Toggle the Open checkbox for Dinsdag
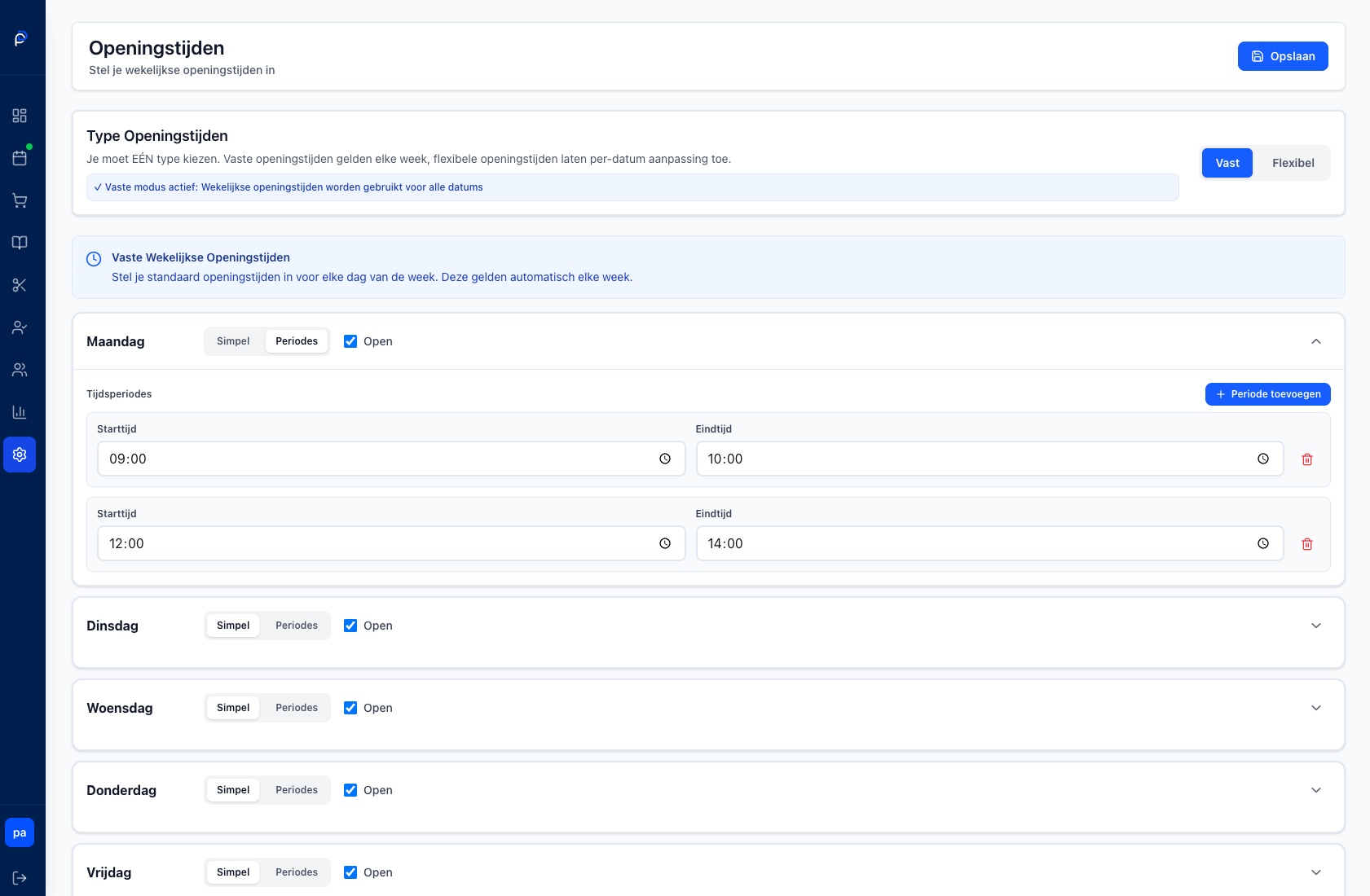This screenshot has height=896, width=1370. (350, 626)
